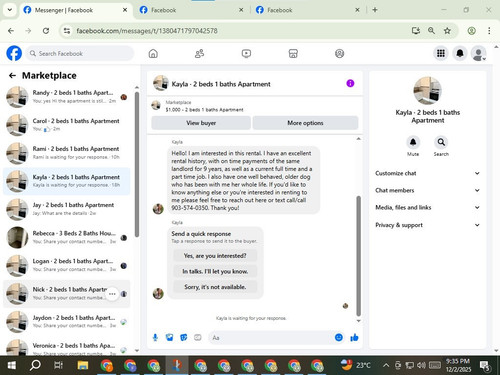Screen dimensions: 500x375
Task: Expand Privacy & support section
Action: (x=428, y=225)
